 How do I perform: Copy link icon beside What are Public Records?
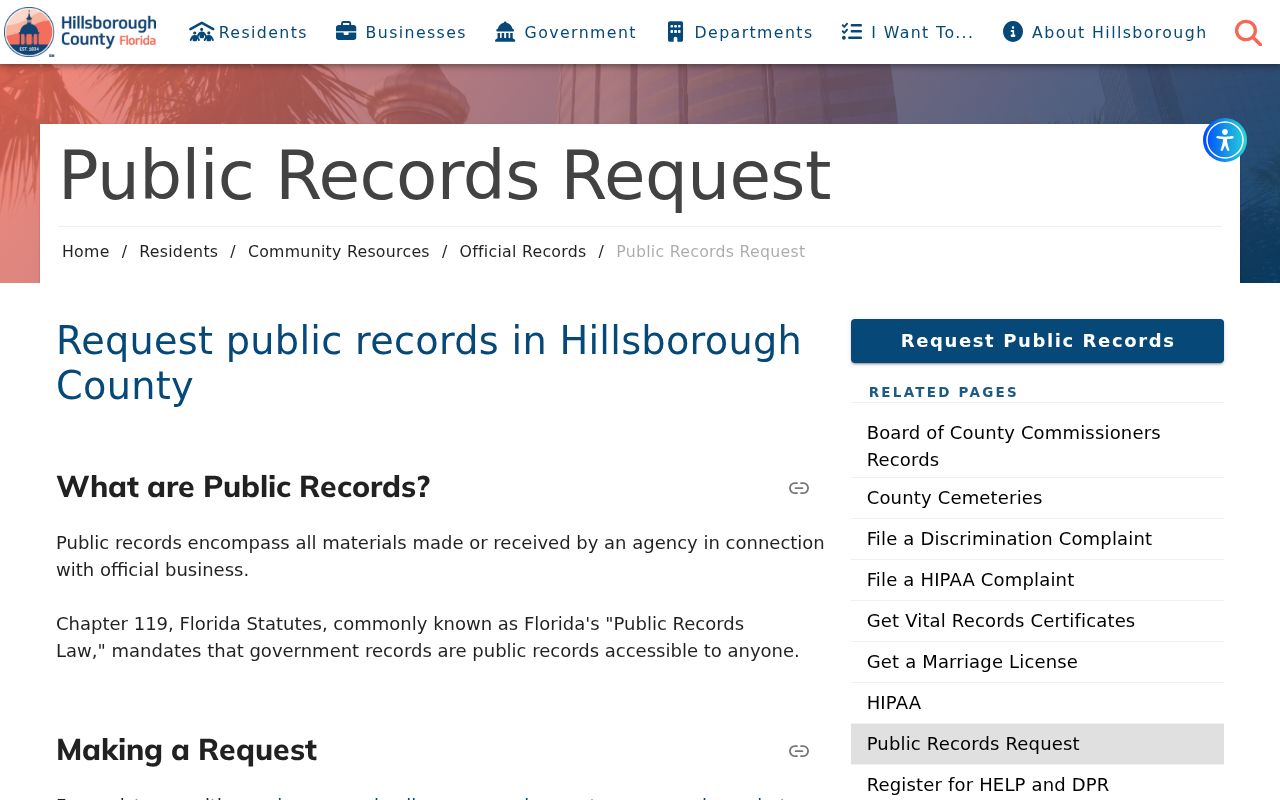click(799, 488)
